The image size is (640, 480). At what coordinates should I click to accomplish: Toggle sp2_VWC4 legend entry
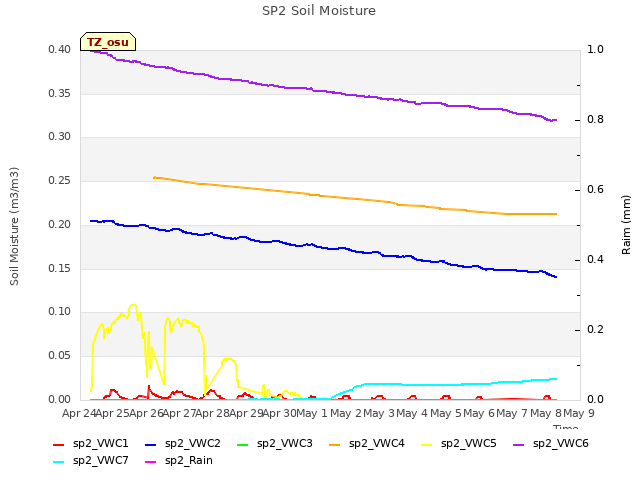coord(367,444)
